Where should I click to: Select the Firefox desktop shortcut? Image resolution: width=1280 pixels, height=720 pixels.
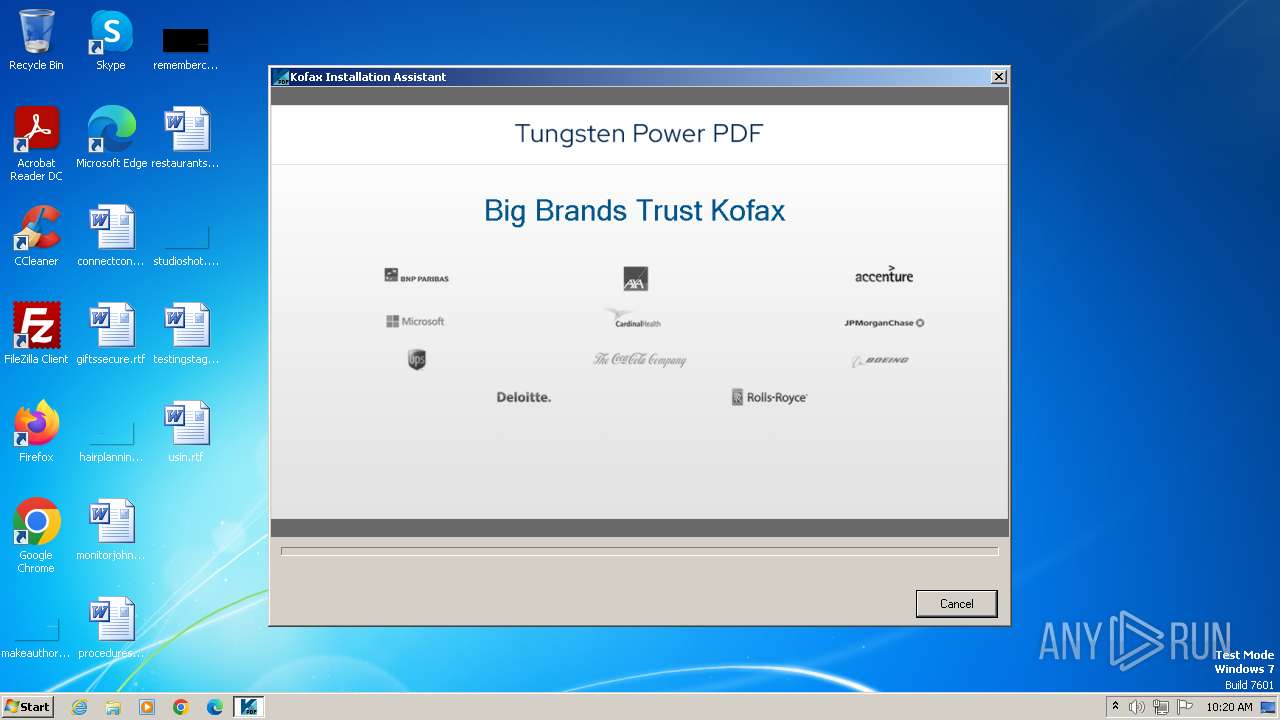tap(36, 431)
